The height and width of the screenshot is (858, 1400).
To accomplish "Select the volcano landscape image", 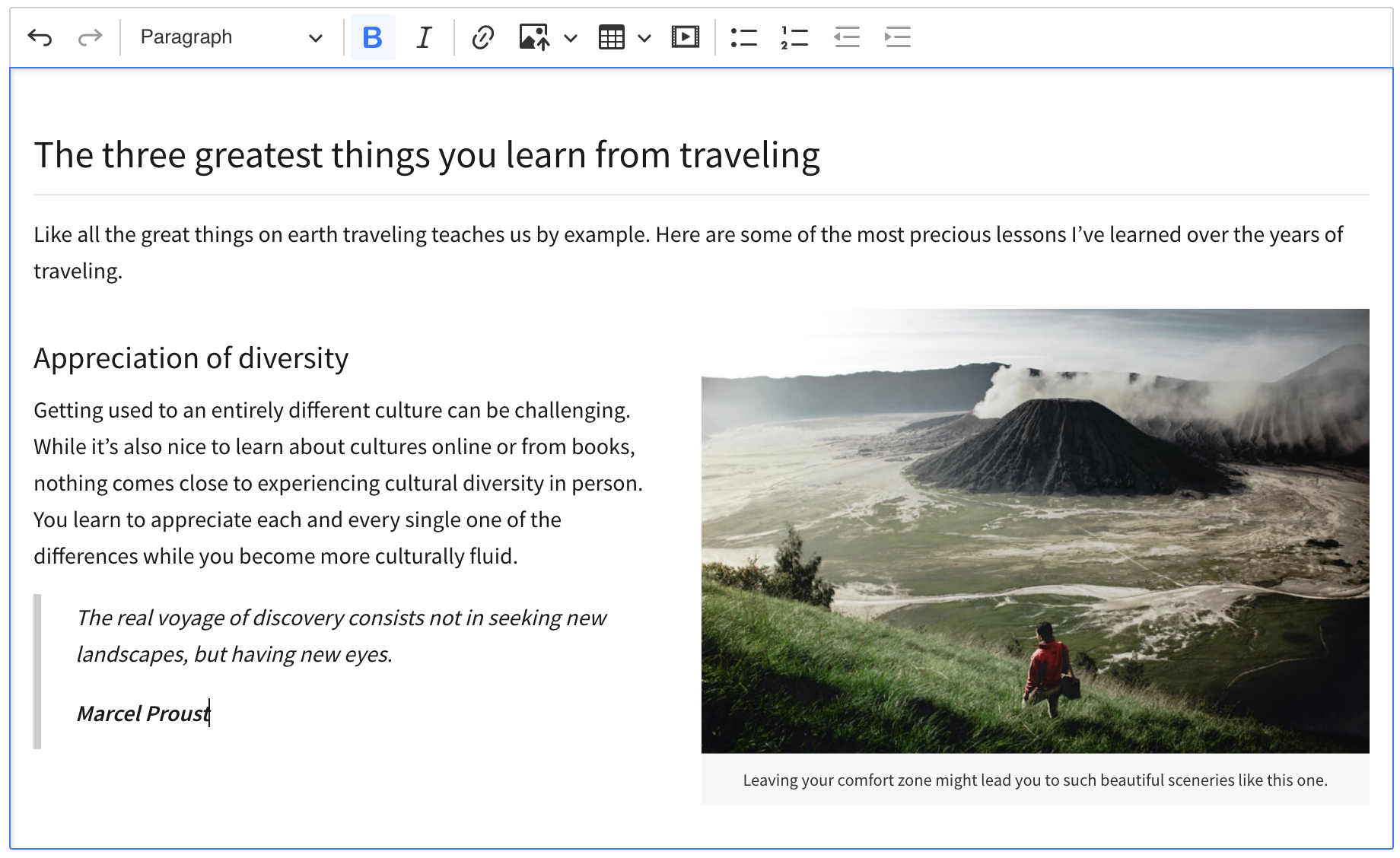I will click(1035, 530).
